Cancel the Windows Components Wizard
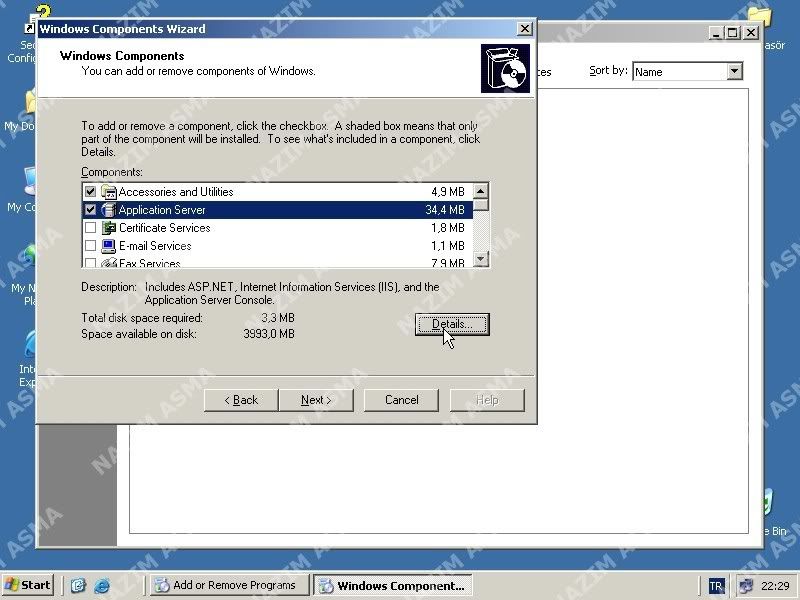800x600 pixels. 402,400
